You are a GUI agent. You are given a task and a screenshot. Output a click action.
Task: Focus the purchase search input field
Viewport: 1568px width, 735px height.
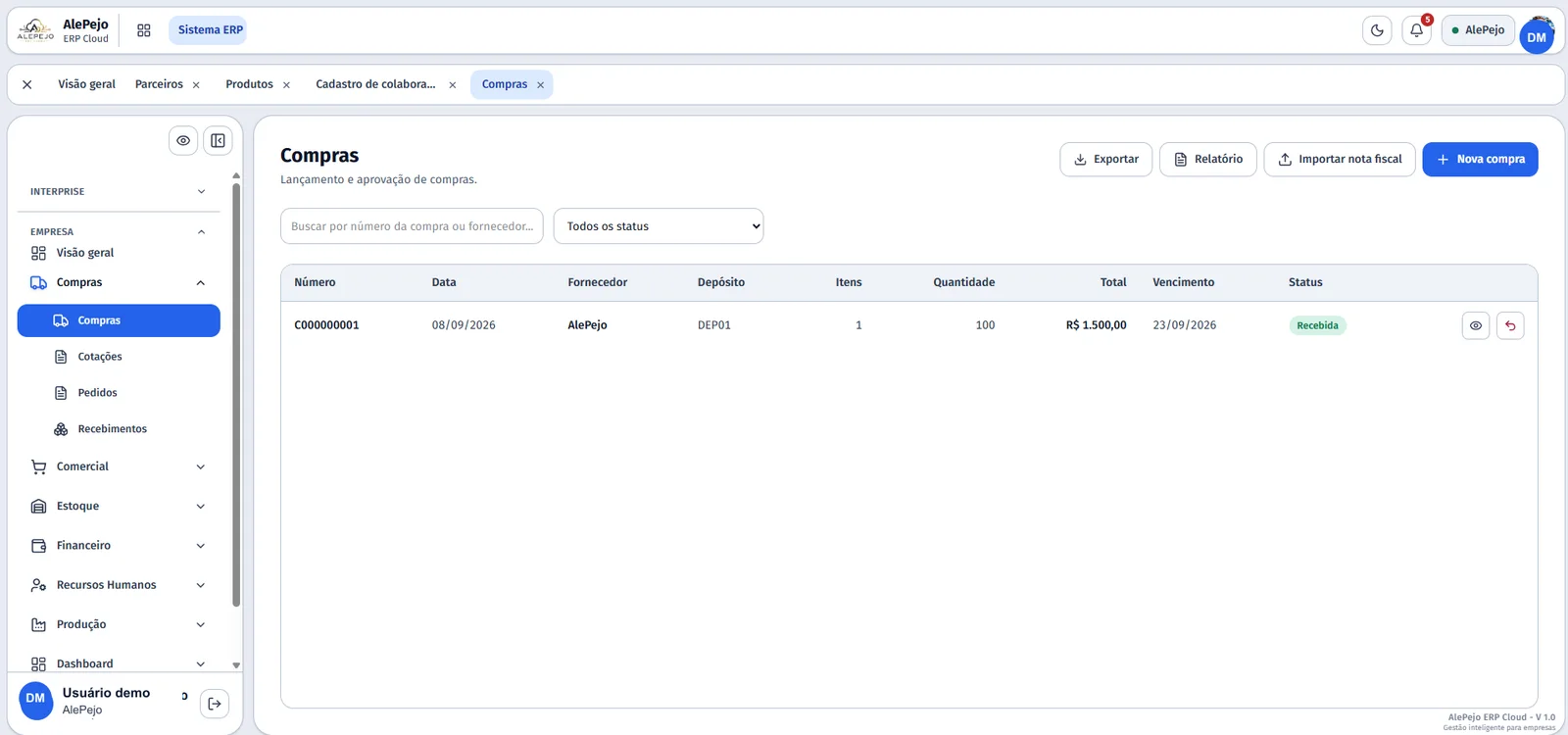412,226
